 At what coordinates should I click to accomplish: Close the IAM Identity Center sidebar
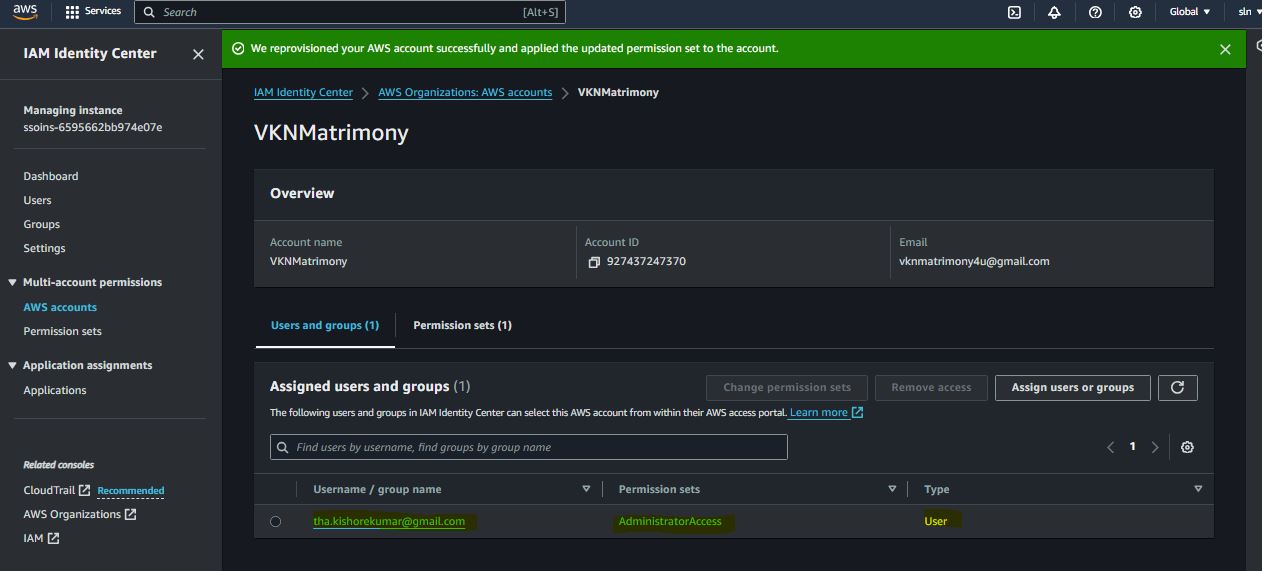(198, 54)
